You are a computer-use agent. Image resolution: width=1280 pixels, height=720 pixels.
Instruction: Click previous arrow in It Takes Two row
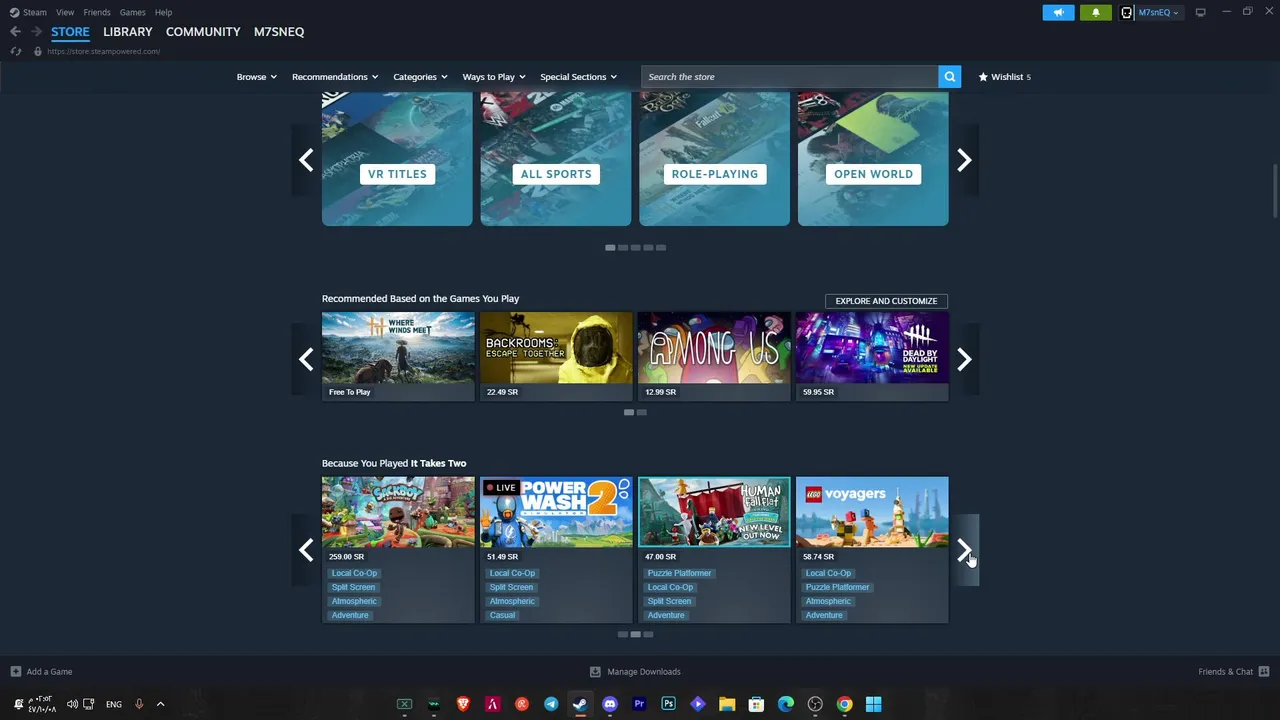click(306, 550)
